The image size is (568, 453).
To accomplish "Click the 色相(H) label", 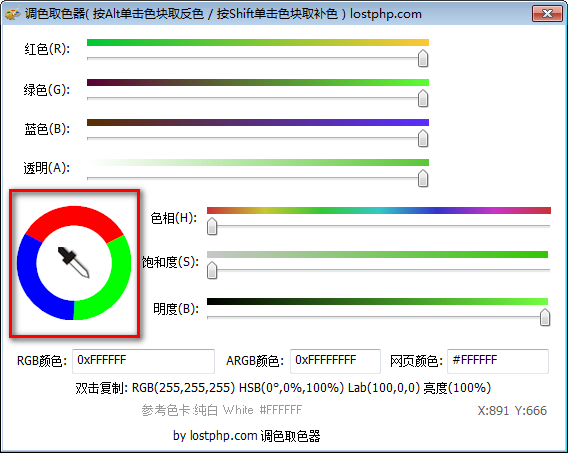I will [174, 218].
